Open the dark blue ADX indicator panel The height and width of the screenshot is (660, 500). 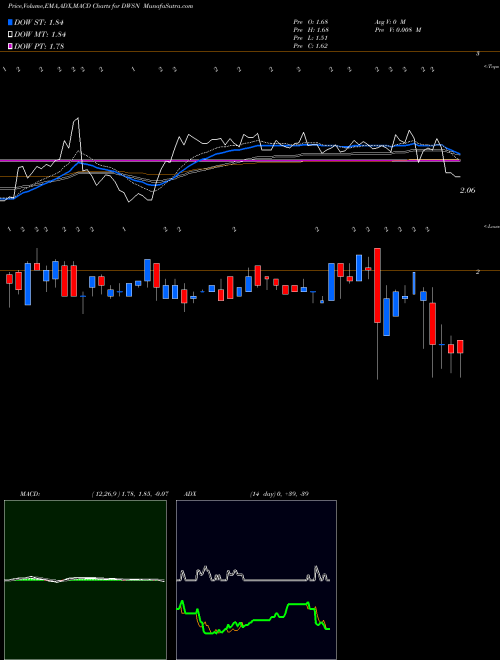256,580
